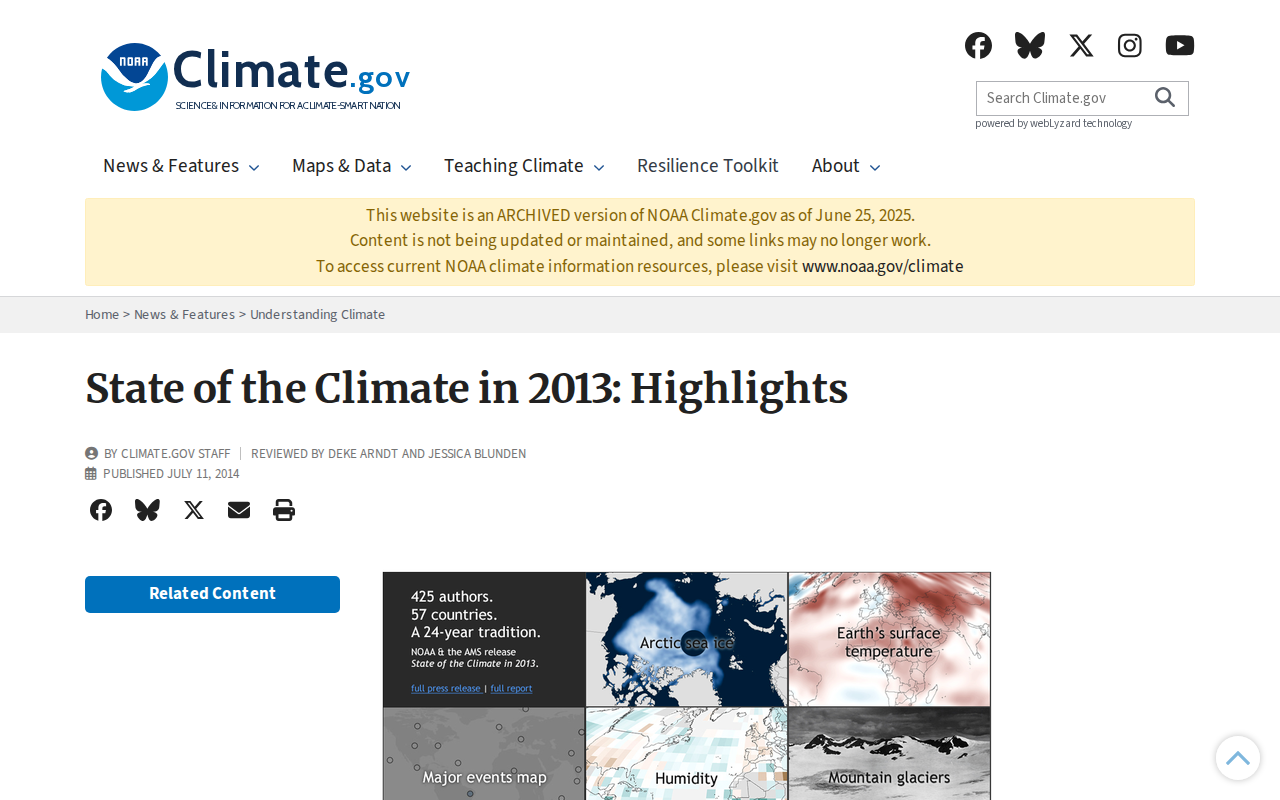Share article on Facebook below byline
Screen dimensions: 1280x800
coord(101,510)
